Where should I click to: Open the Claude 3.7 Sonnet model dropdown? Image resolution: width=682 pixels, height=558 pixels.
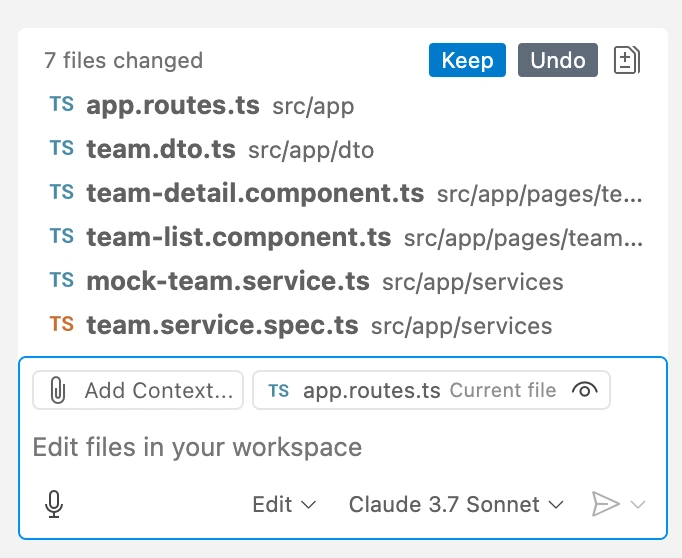click(x=456, y=505)
